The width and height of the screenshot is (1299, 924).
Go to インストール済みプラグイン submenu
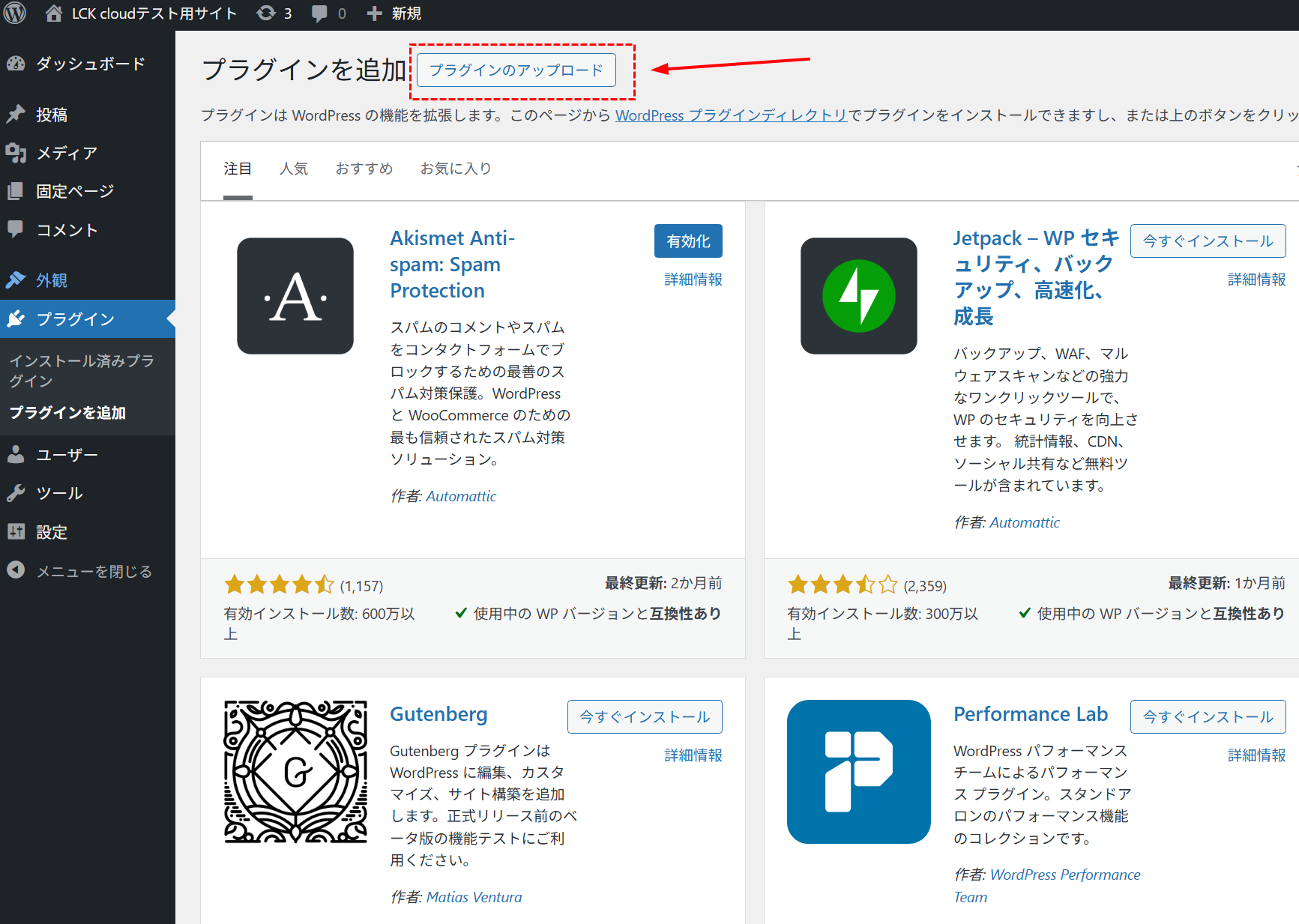(x=81, y=370)
